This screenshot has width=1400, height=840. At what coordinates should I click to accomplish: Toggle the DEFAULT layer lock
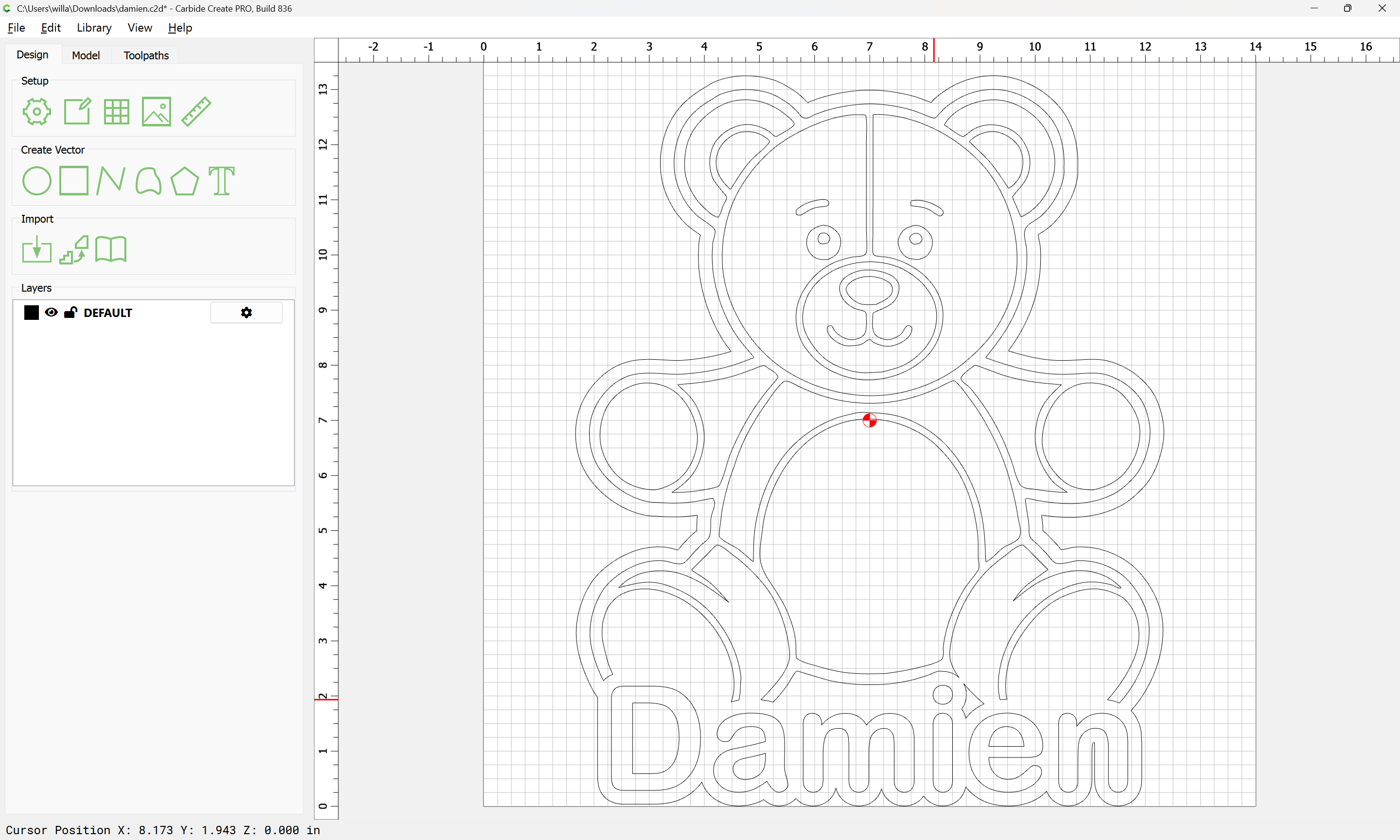pyautogui.click(x=70, y=313)
